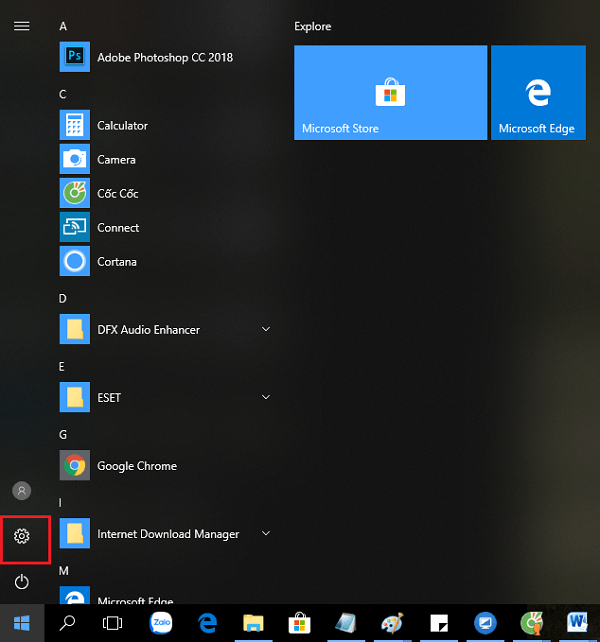Viewport: 600px width, 642px height.
Task: Launch the Calculator app
Action: coord(122,126)
